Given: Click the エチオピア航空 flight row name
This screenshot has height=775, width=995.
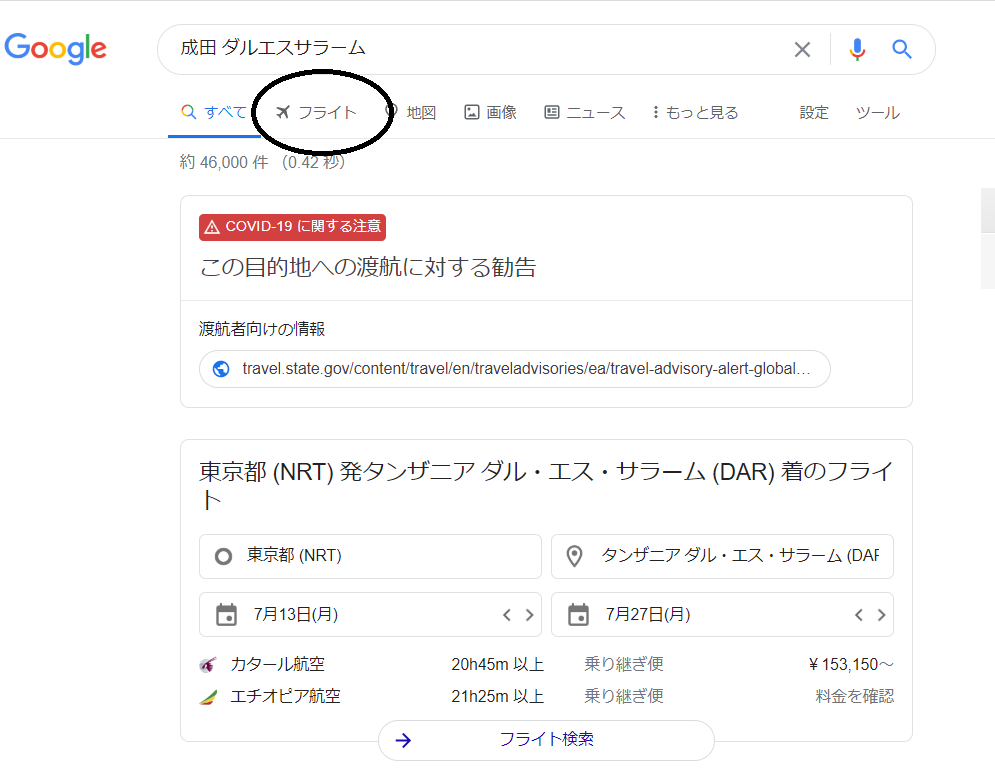Looking at the screenshot, I should [285, 696].
